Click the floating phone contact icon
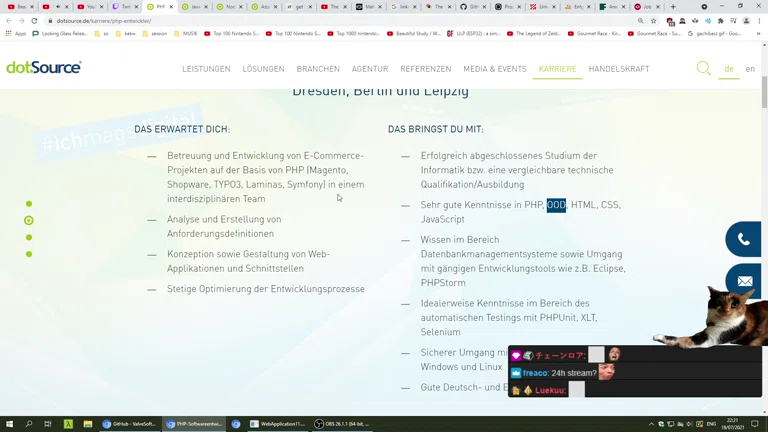 pos(744,239)
